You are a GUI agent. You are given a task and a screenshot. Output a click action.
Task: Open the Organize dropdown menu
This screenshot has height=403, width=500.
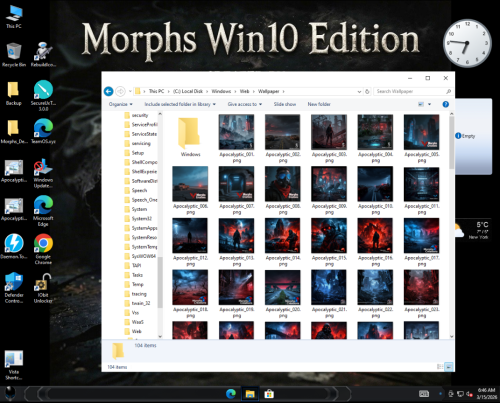pyautogui.click(x=120, y=104)
